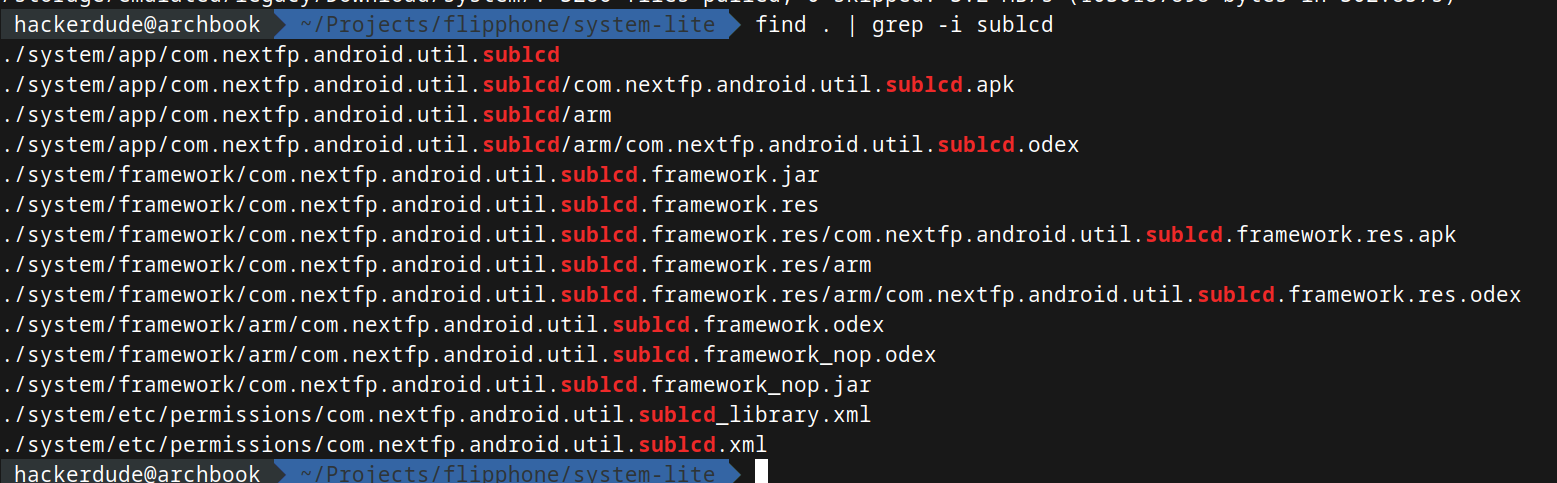Click the system/app result line ending in sublcd.odex
1557x483 pixels.
(540, 145)
